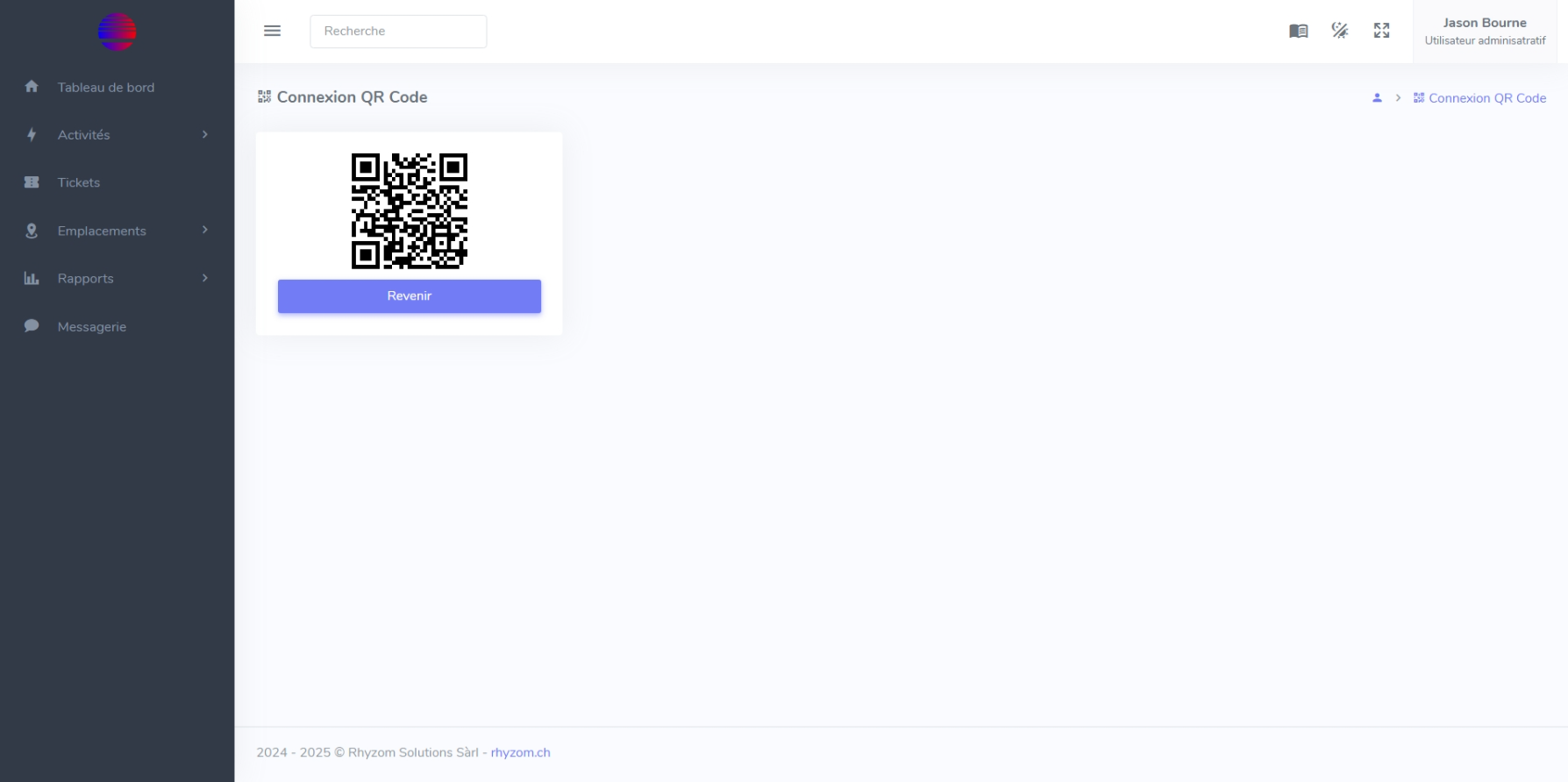Click the home icon beside Tableau de bord
This screenshot has height=782, width=1568.
pos(32,87)
